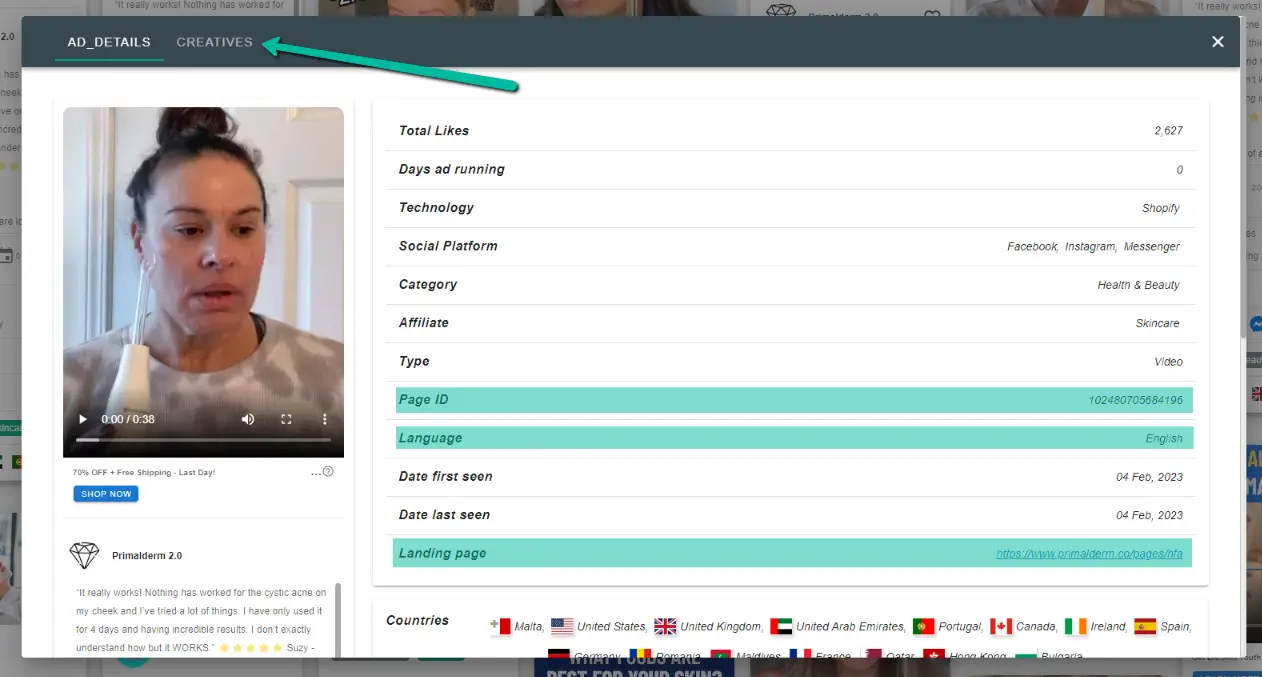Click the United Arab Emirates flag
Viewport: 1262px width, 677px height.
(x=781, y=627)
